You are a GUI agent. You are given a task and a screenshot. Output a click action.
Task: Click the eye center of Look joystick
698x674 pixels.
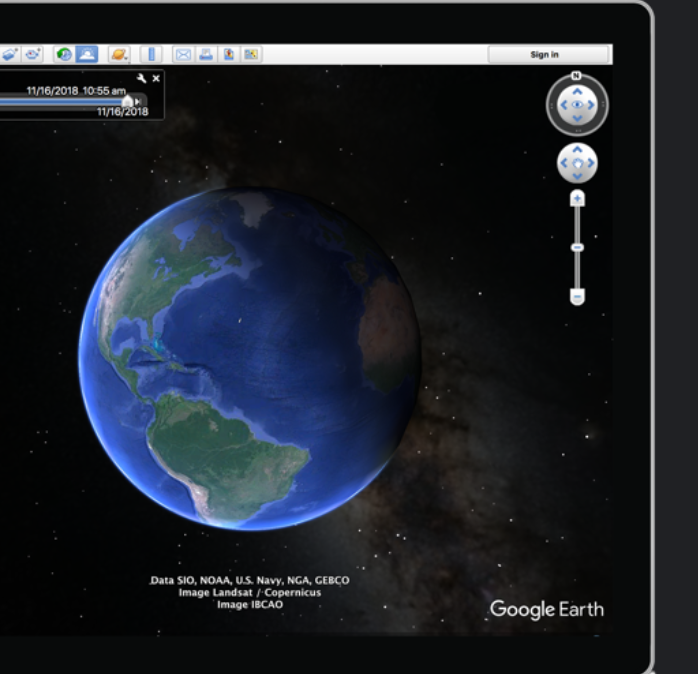[x=577, y=105]
